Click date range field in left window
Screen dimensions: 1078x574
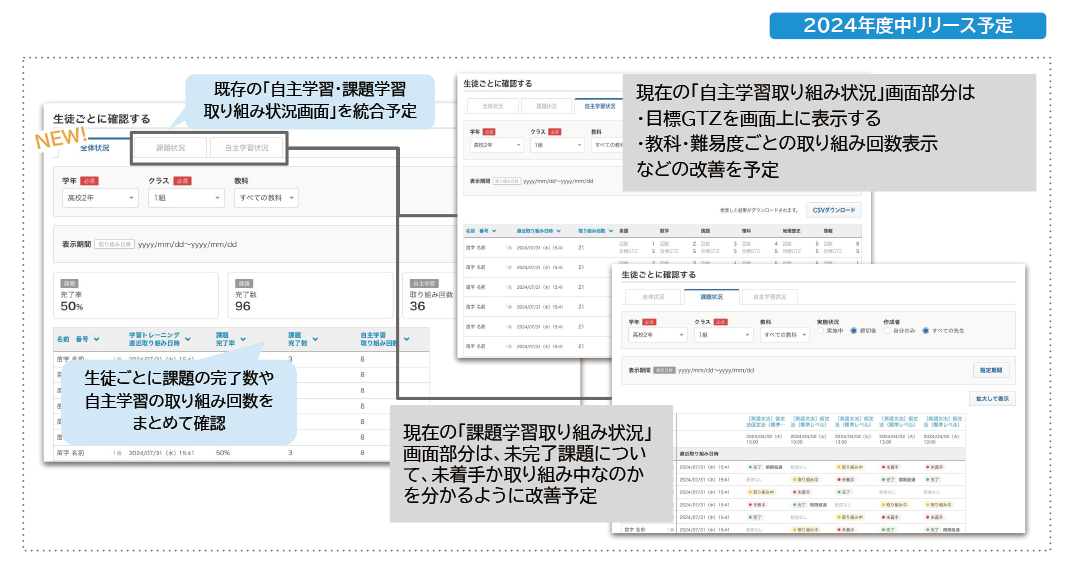(x=187, y=244)
